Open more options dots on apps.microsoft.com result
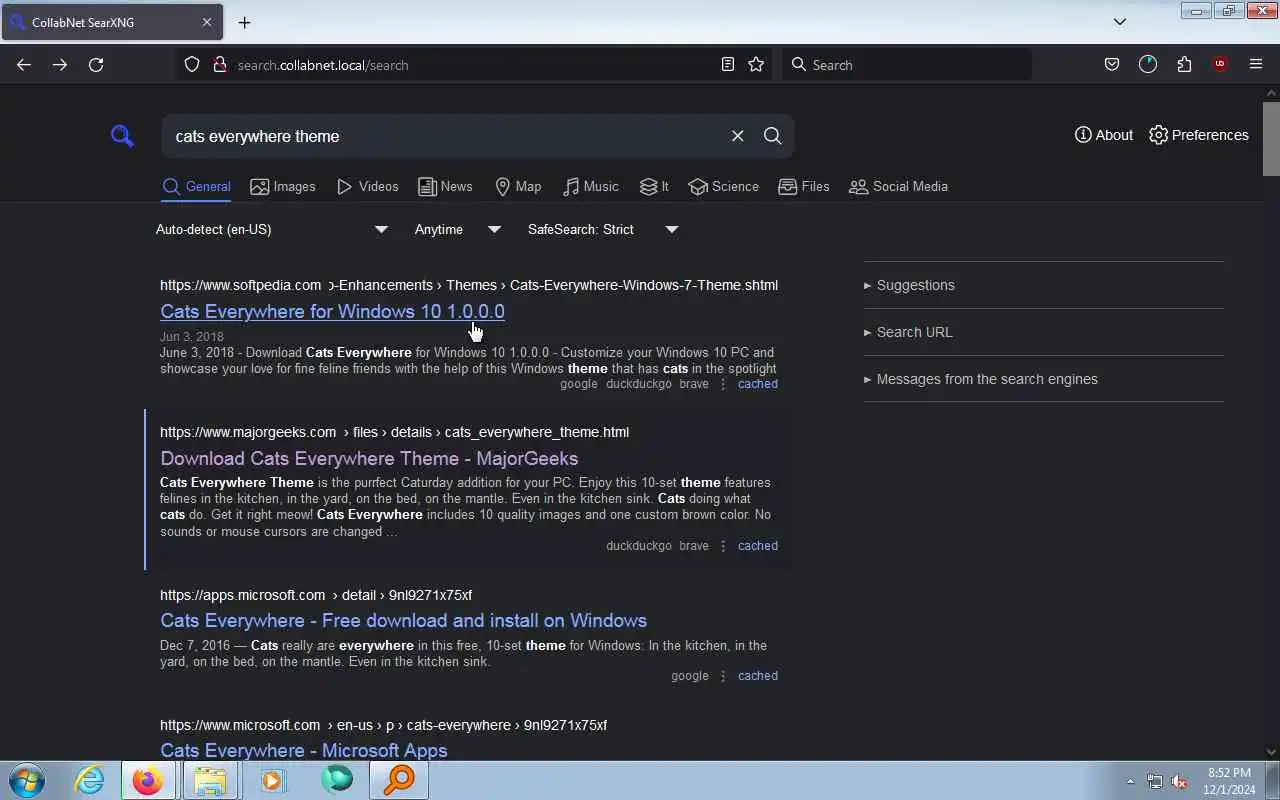Viewport: 1280px width, 800px height. 723,676
